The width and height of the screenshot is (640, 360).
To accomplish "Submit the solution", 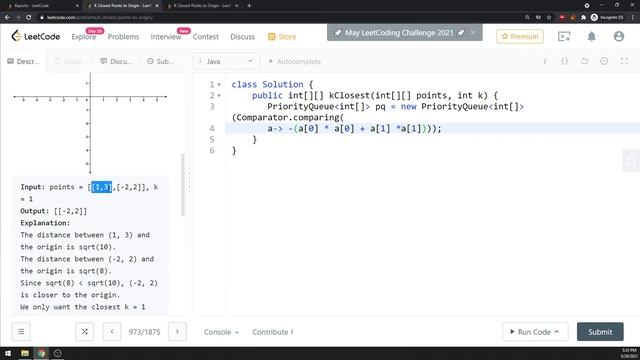I will click(x=600, y=331).
